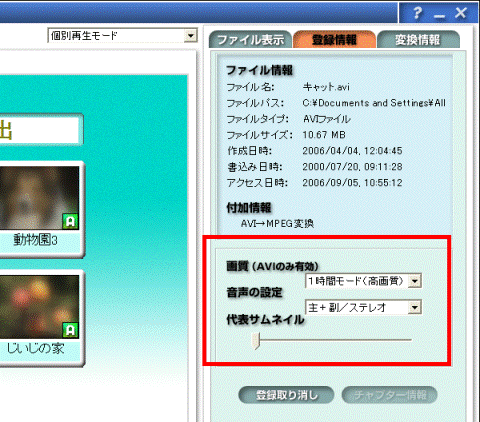Minimize the application window

[x=439, y=15]
